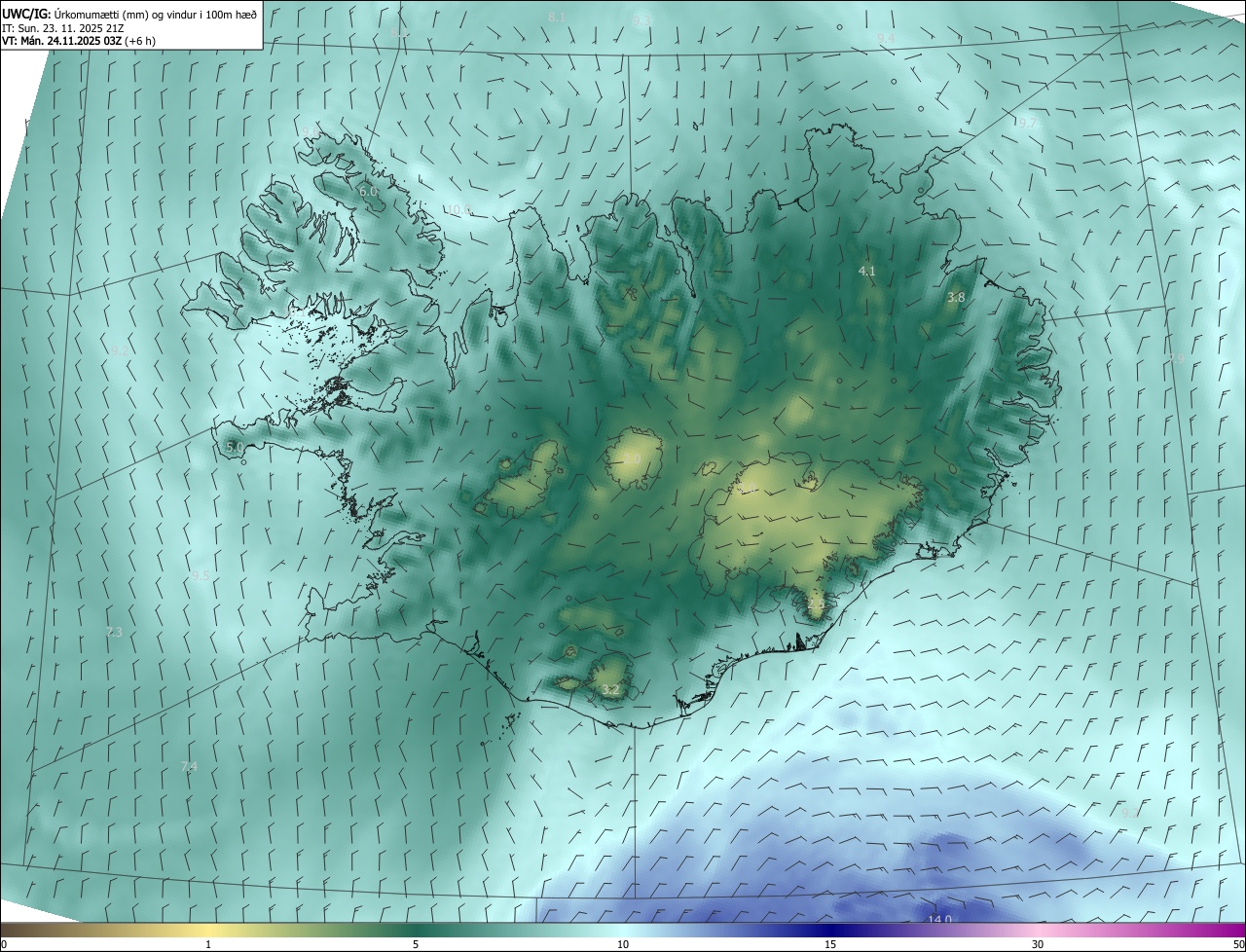Click the 5.0 value on Snæfellsnes peninsula
This screenshot has height=952, width=1246.
coord(235,447)
